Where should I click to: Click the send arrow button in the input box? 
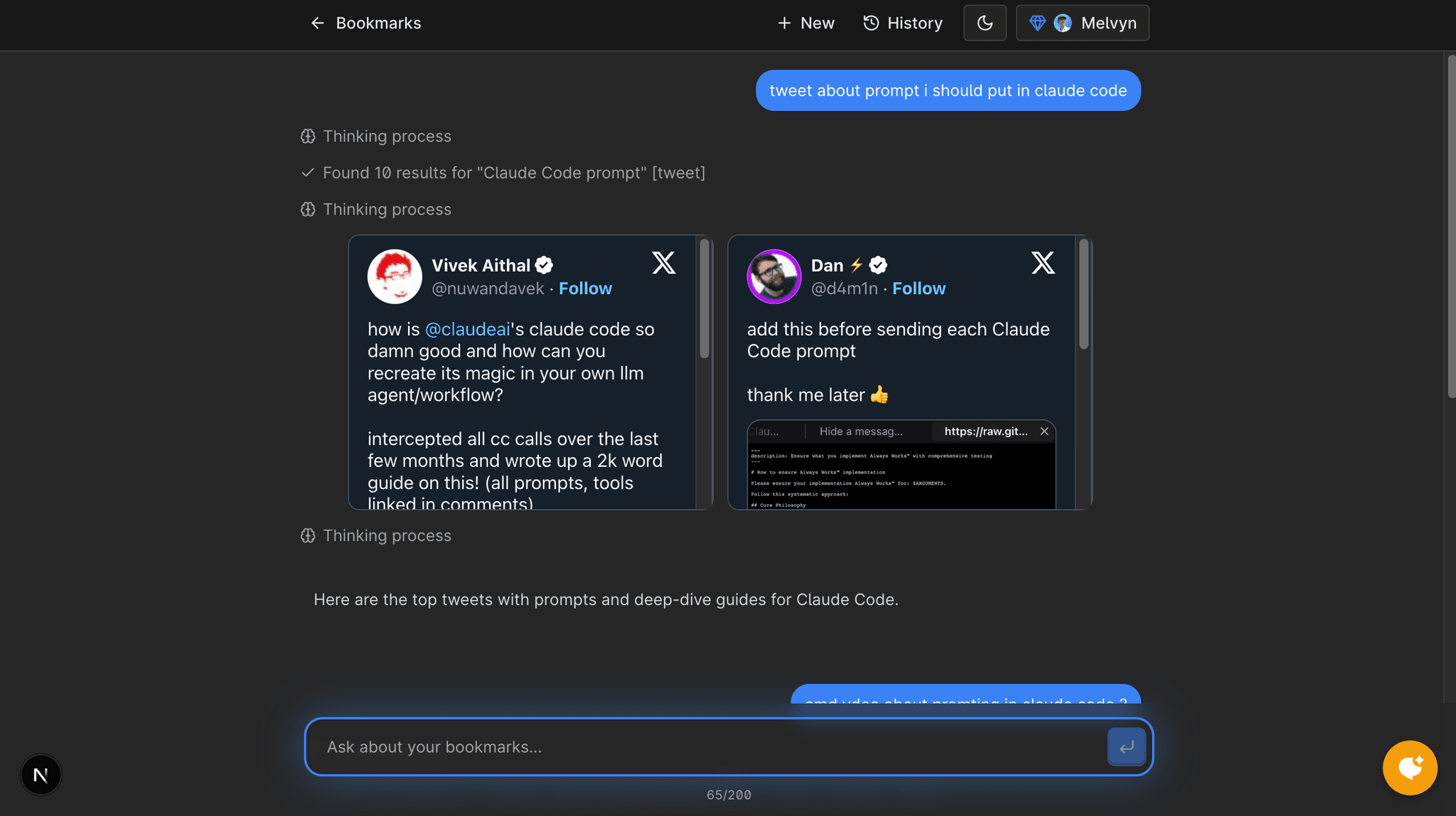tap(1126, 747)
